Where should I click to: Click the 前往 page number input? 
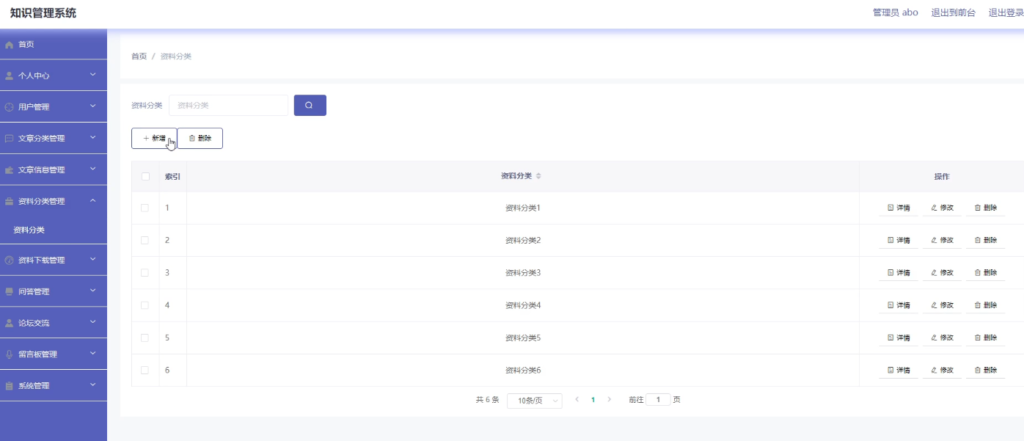[658, 399]
